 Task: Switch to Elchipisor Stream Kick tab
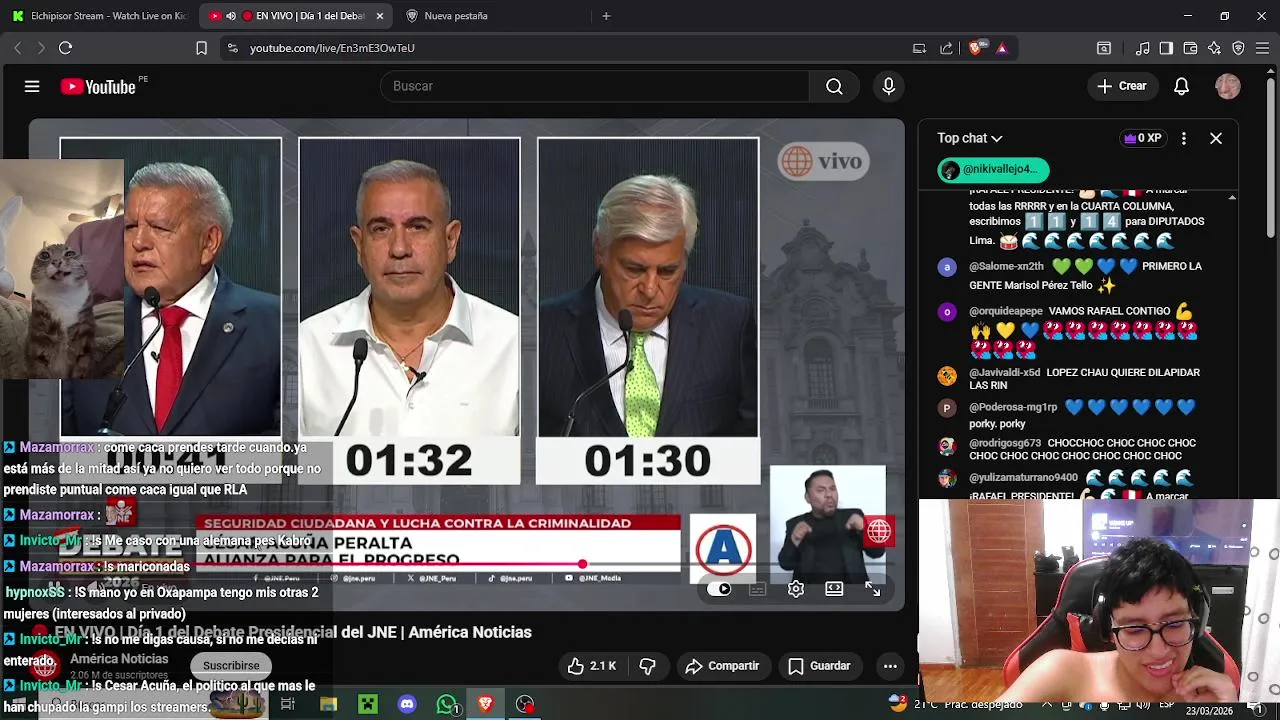click(x=100, y=16)
